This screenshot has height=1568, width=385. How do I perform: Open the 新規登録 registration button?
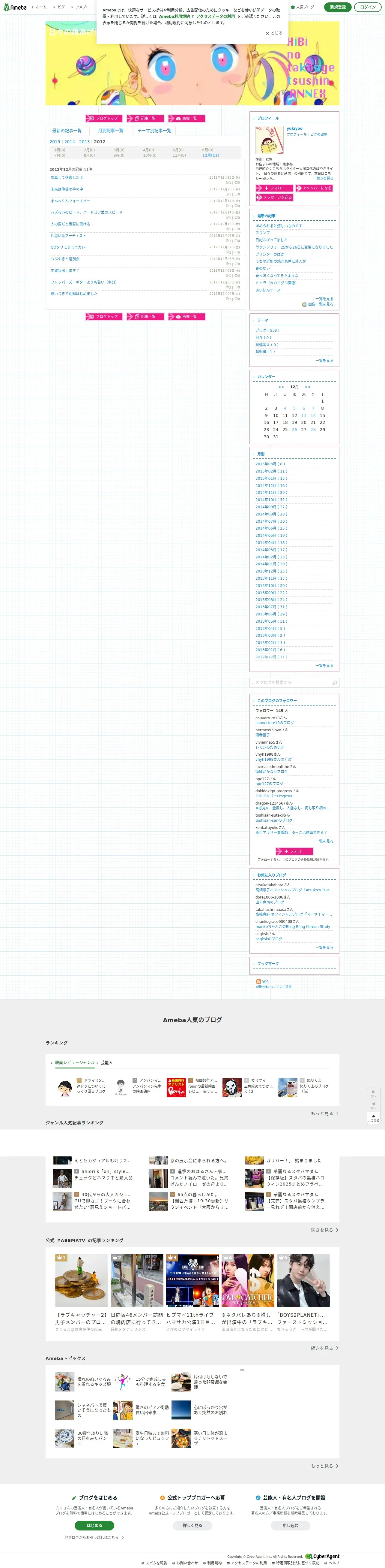pyautogui.click(x=338, y=7)
